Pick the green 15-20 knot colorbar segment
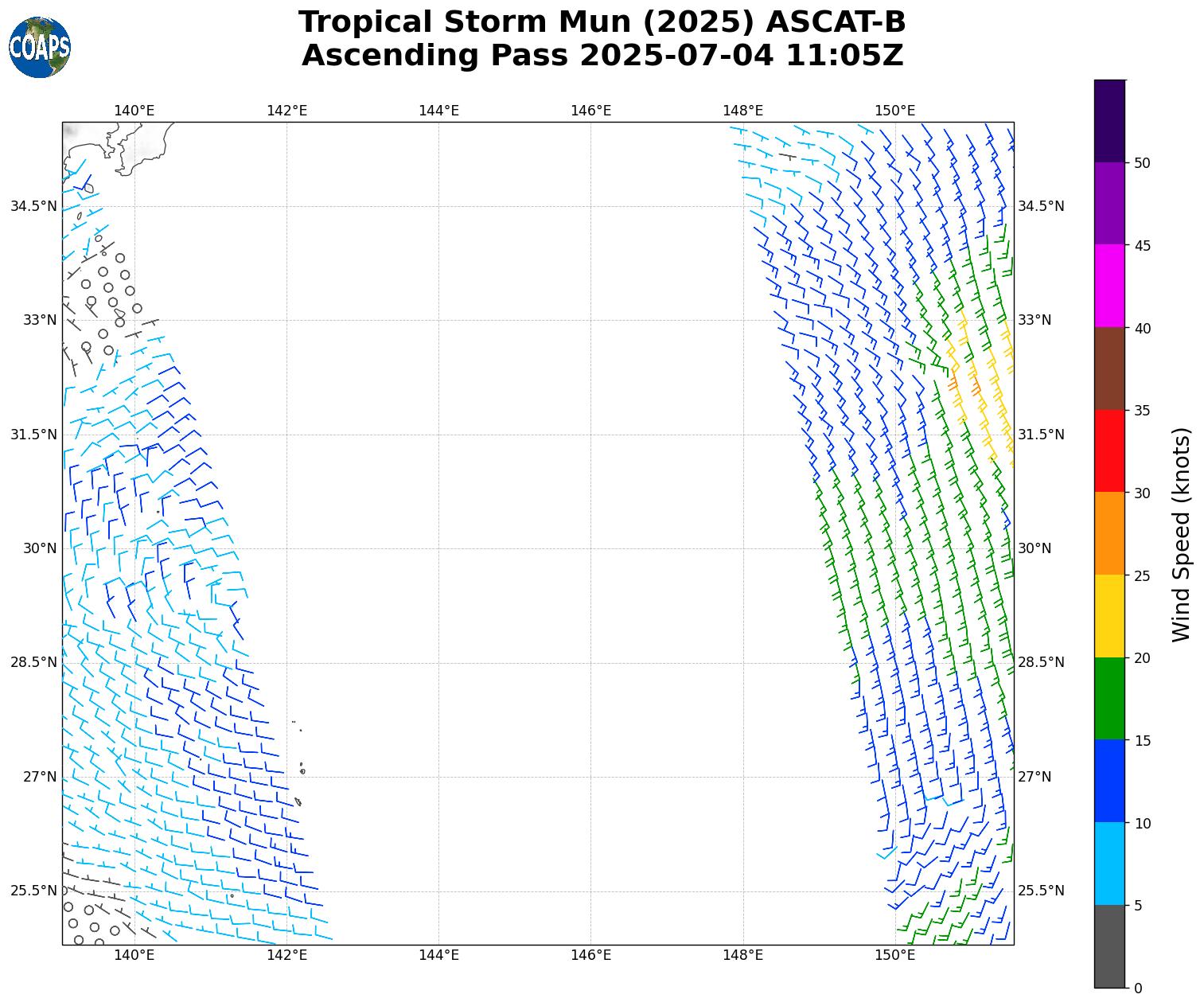1204x1006 pixels. 1109,698
